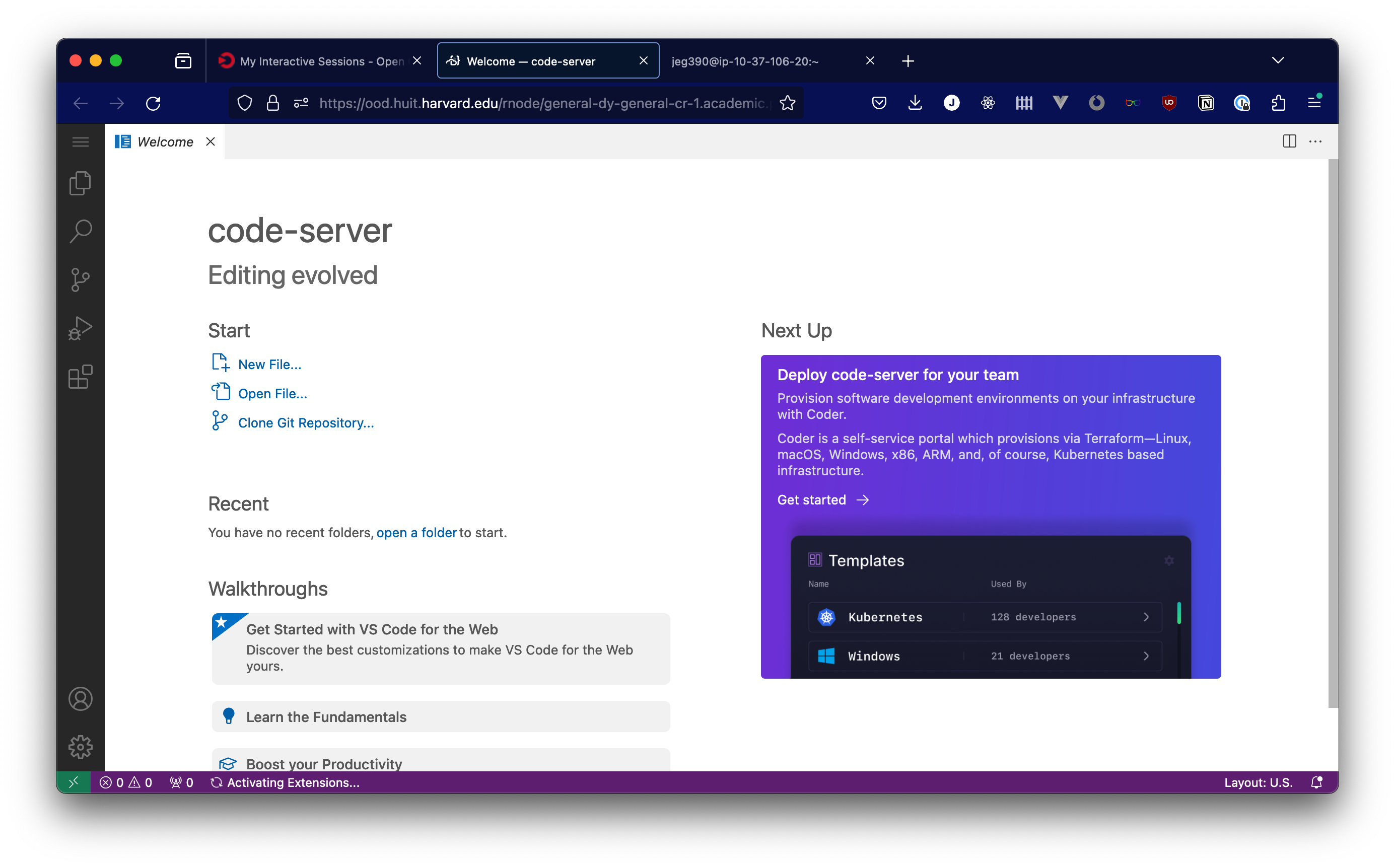Open browser Downloads panel

point(915,103)
